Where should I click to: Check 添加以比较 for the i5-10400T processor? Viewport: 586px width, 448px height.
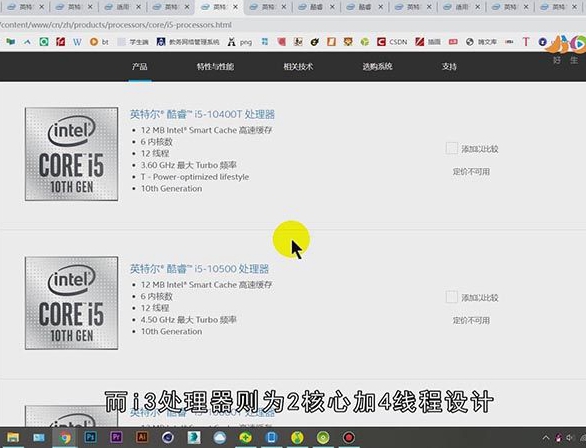pos(451,149)
